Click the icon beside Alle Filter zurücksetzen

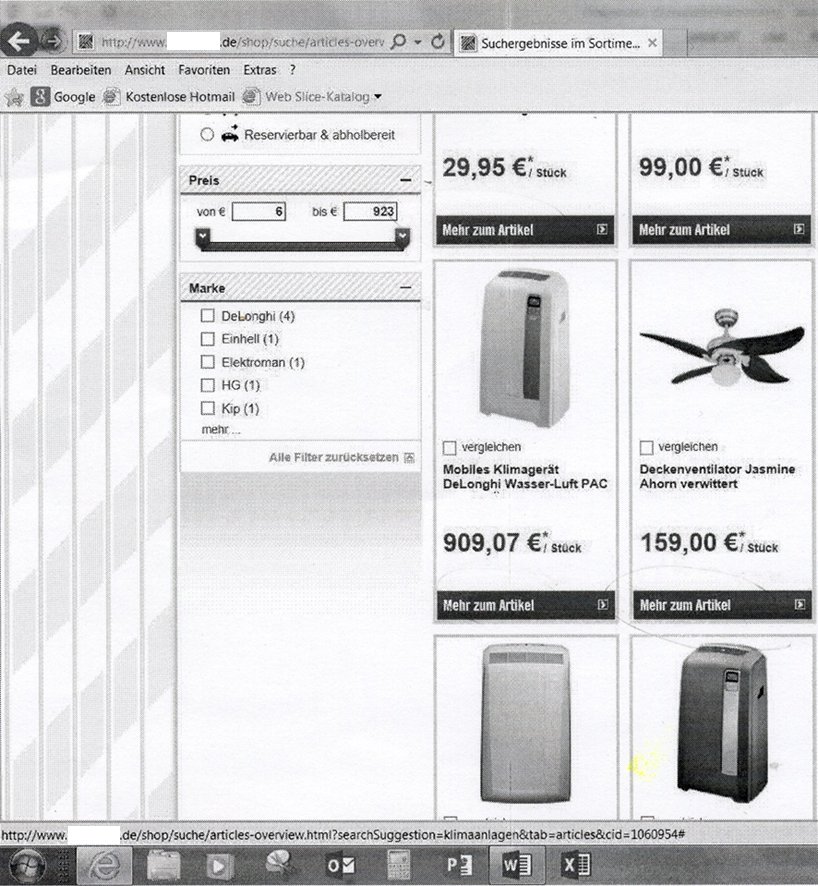410,458
